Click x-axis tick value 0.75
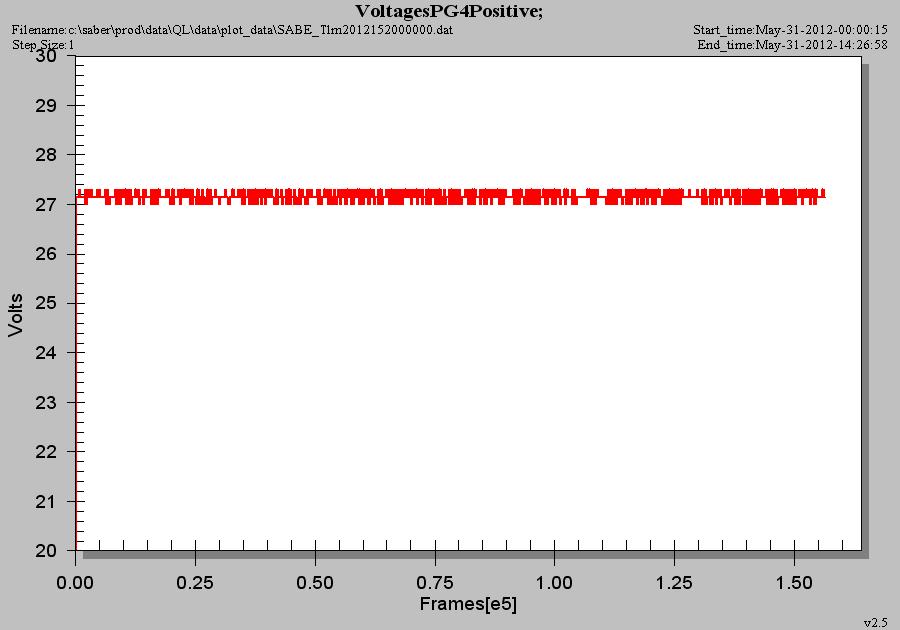Screen dimensions: 900x630 435,583
